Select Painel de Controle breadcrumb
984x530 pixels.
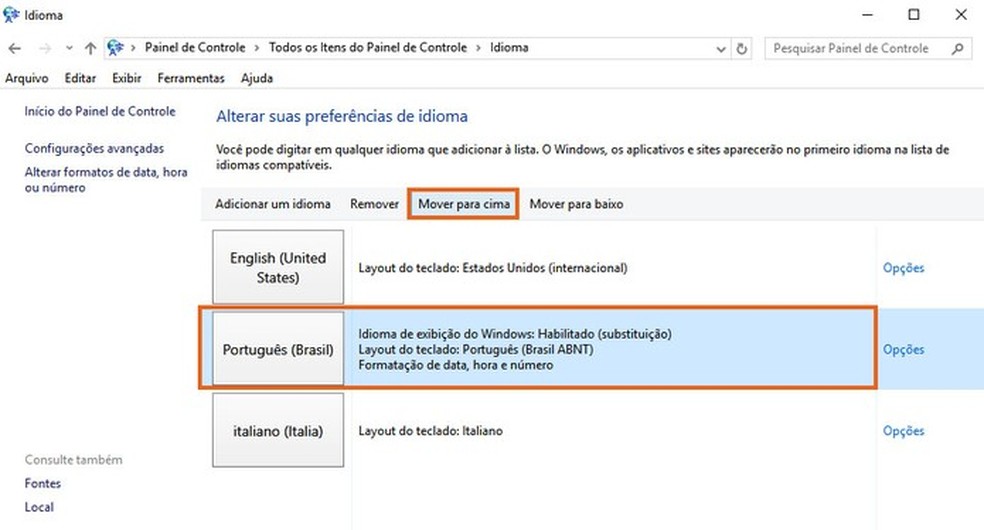pyautogui.click(x=195, y=48)
